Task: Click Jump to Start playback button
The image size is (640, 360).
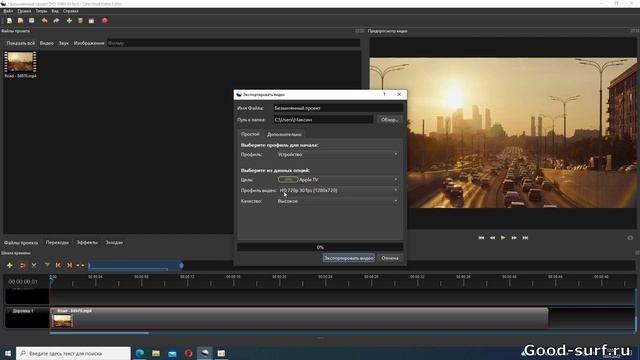Action: (x=481, y=238)
